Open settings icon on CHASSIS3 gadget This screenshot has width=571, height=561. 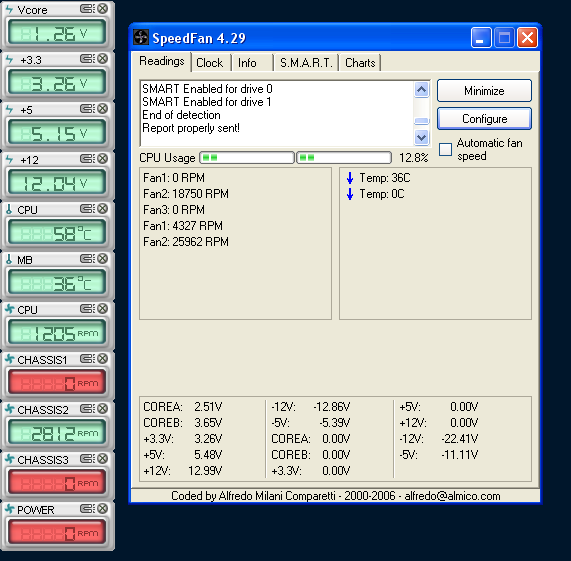[x=87, y=458]
